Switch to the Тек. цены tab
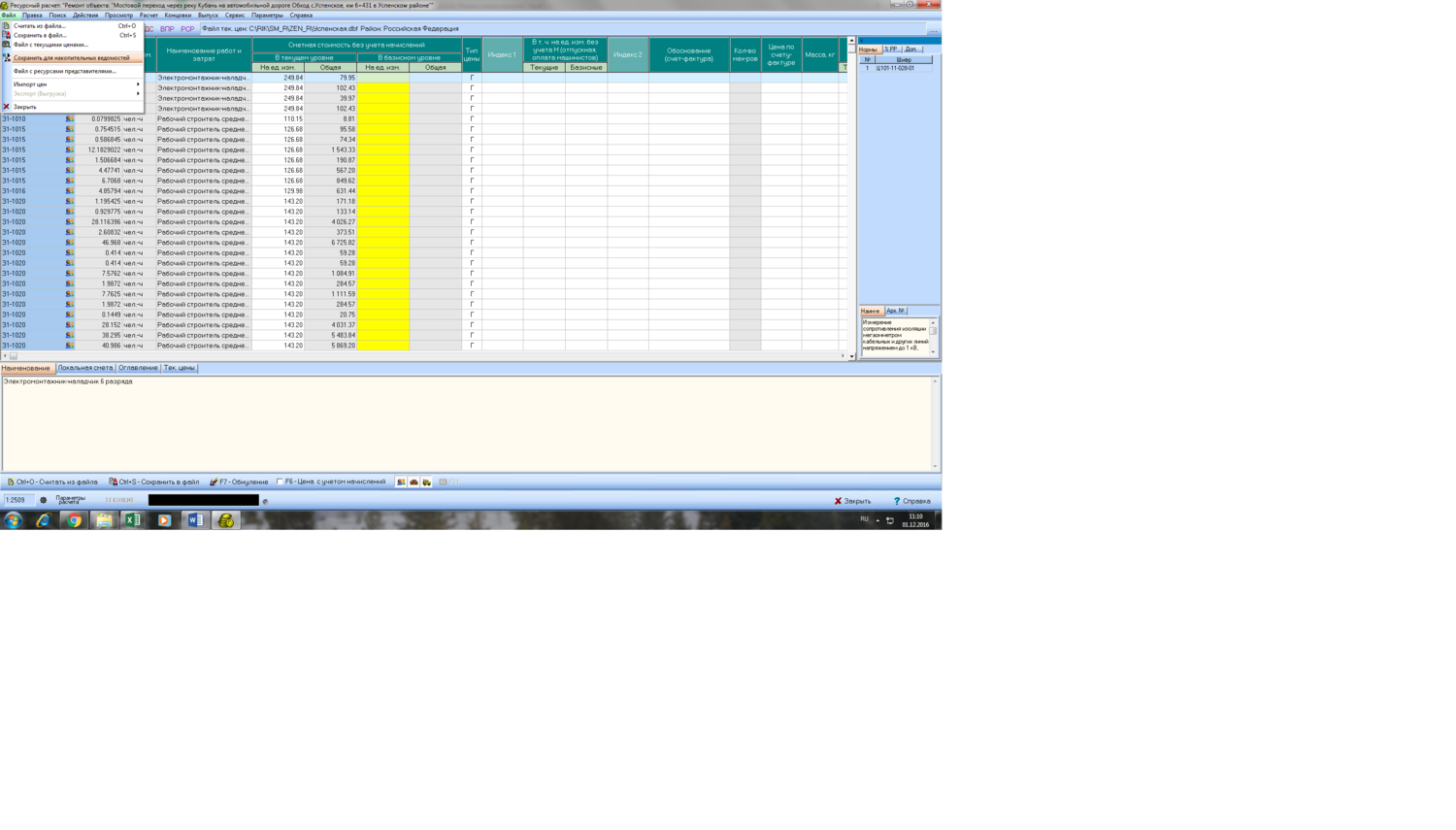This screenshot has width=1456, height=830. 179,368
